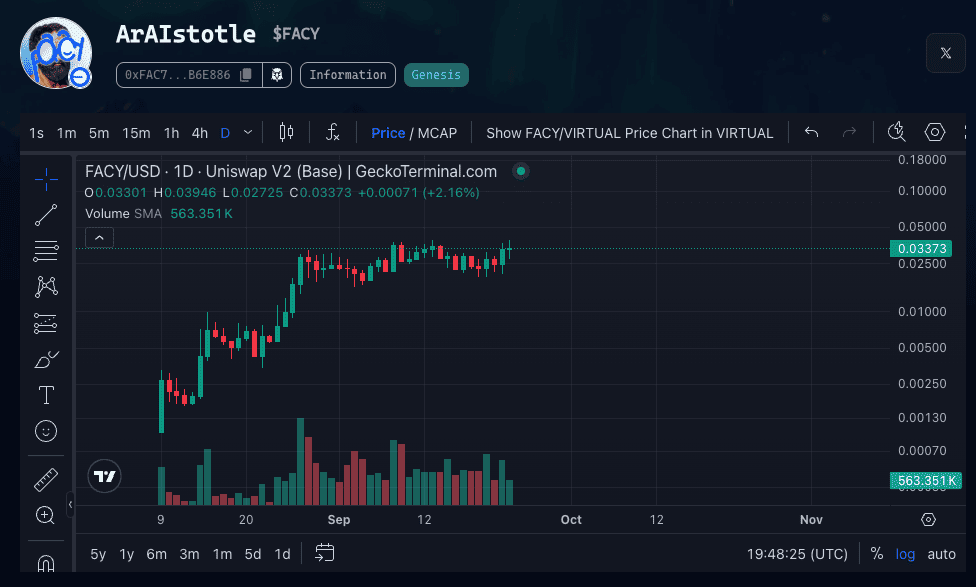The image size is (976, 587).
Task: Show FACY/VIRTUAL Price Chart in VIRTUAL
Action: [x=629, y=133]
